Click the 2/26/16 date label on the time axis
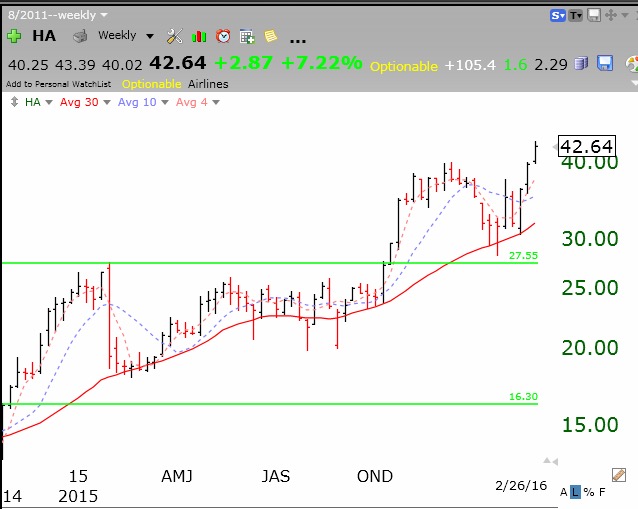 tap(521, 486)
